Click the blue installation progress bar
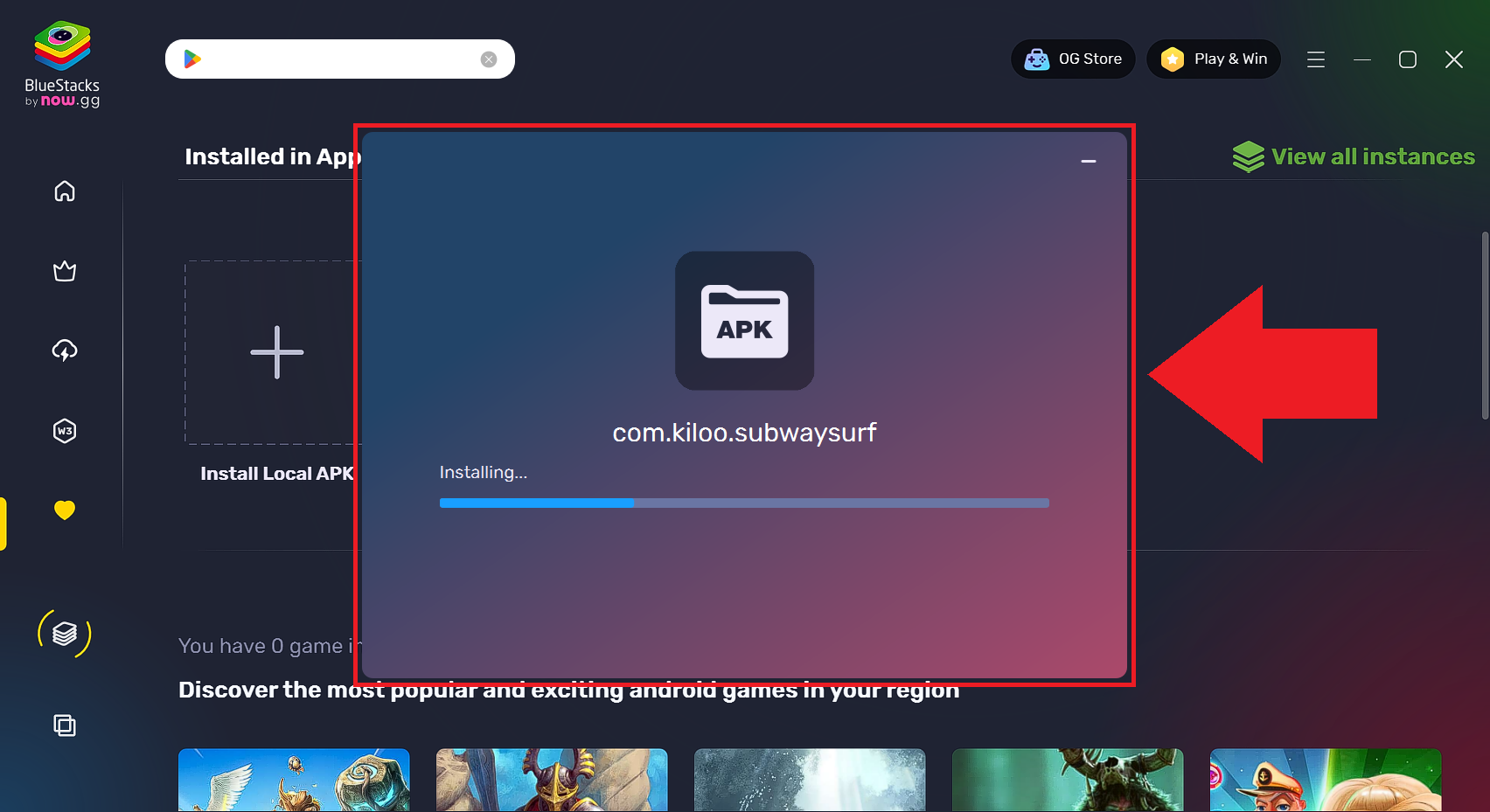Screen dimensions: 1490x812 [744, 503]
